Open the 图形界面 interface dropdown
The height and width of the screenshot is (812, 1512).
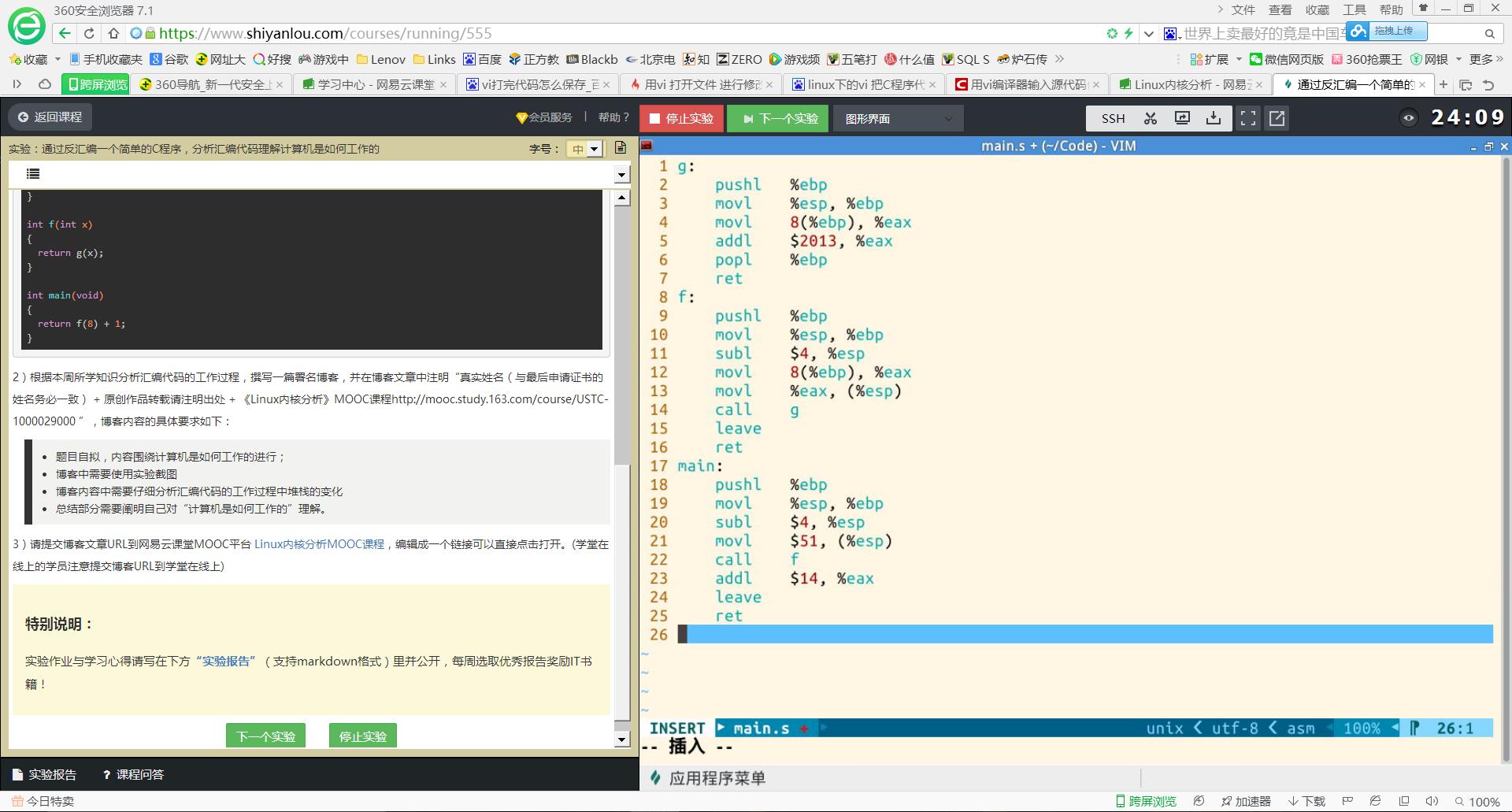point(899,118)
